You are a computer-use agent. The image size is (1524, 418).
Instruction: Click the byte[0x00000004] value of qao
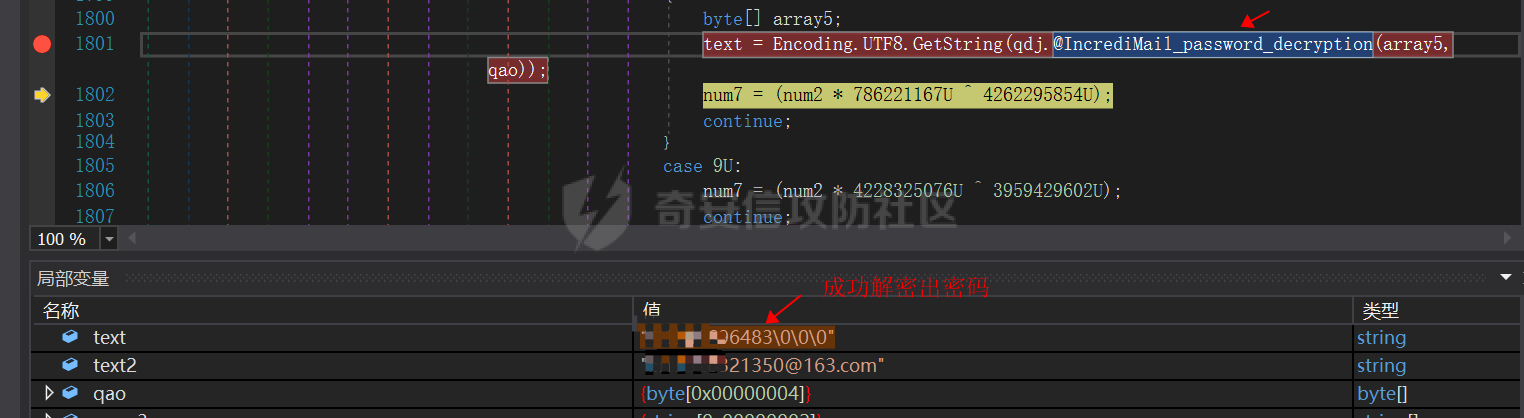click(726, 394)
